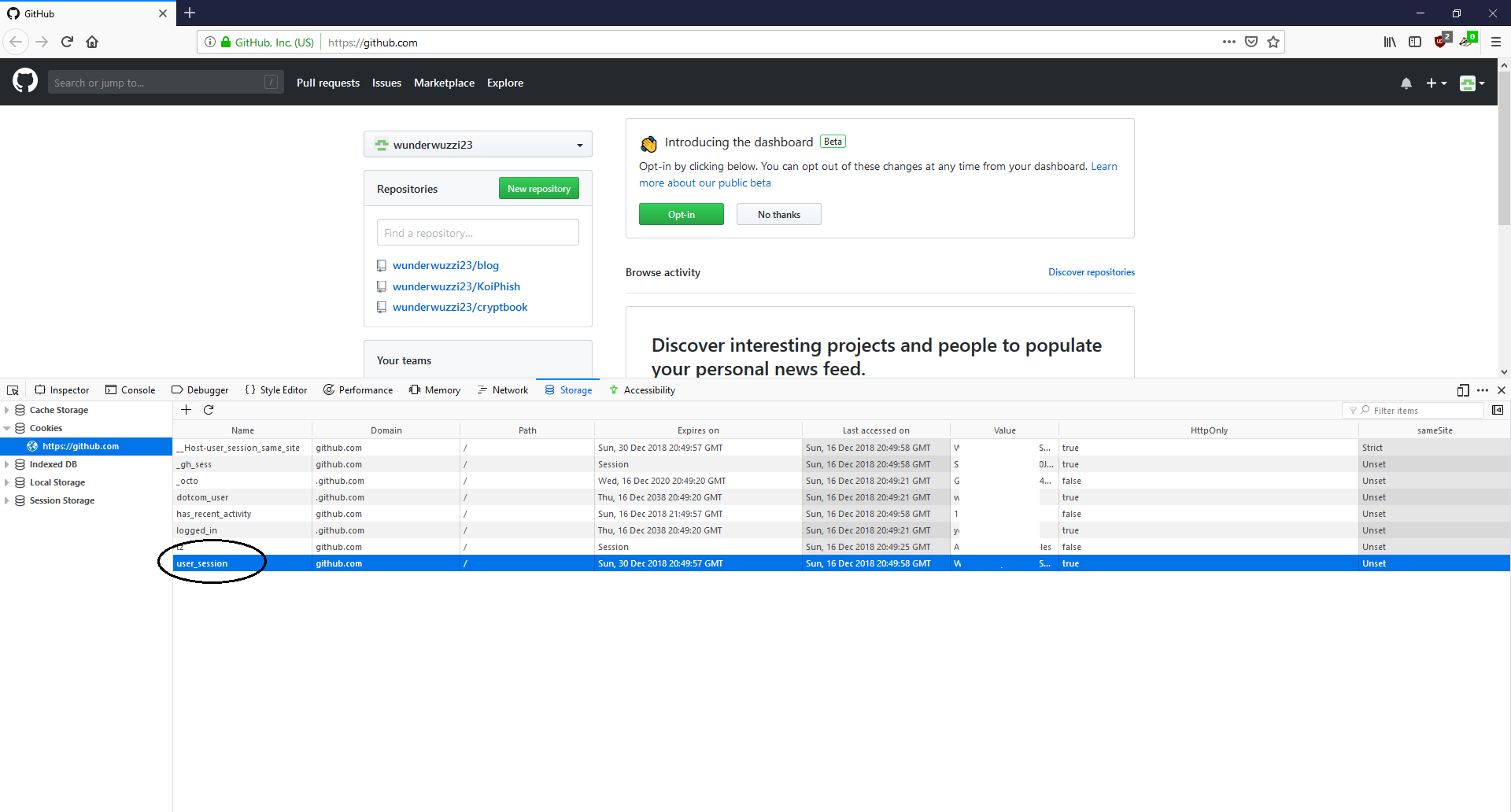Viewport: 1511px width, 812px height.
Task: Click the uBlock extension icon in toolbar
Action: [x=1442, y=41]
